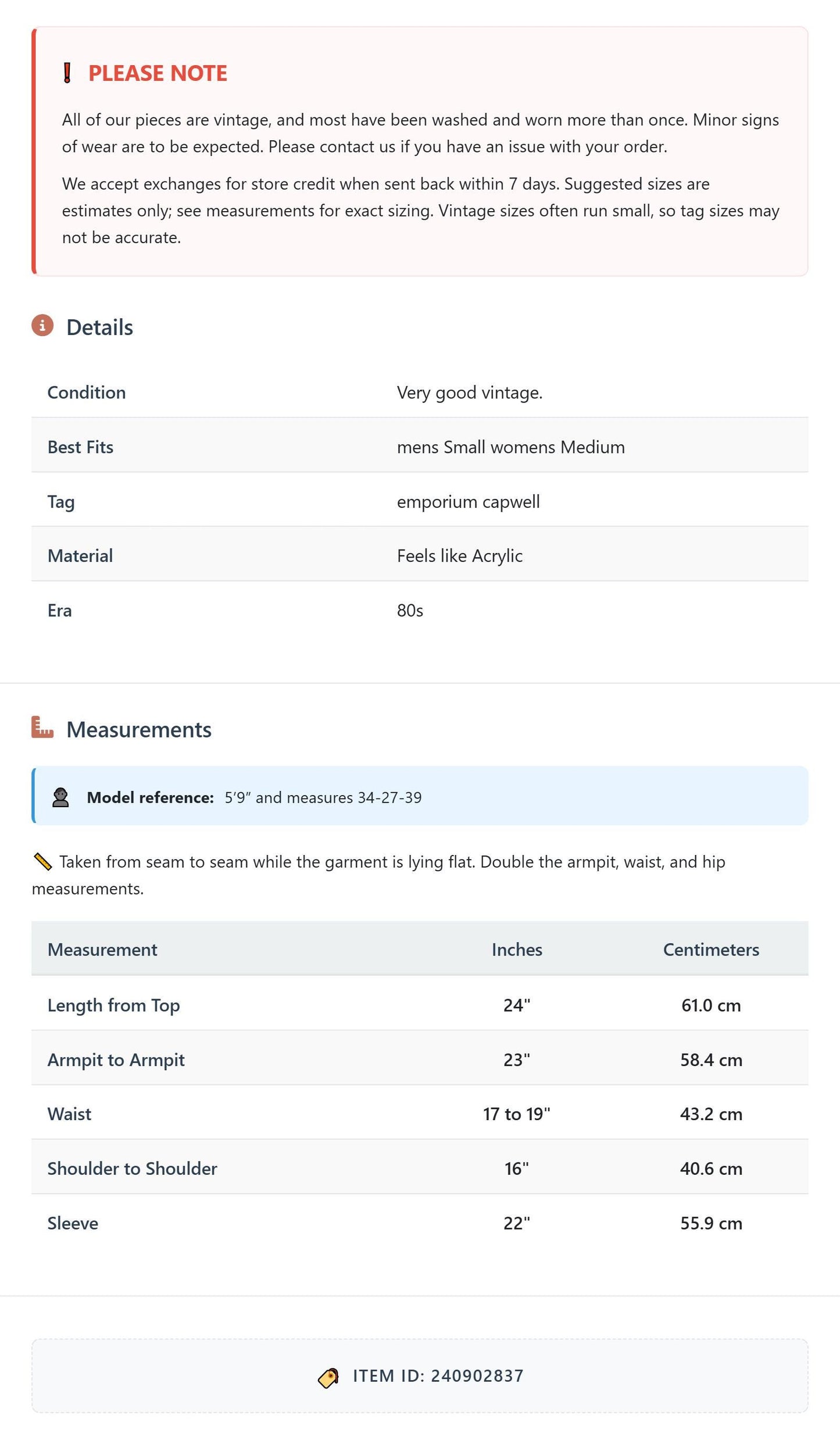Click the model reference person icon
Screen dimensions: 840x1440
click(60, 797)
